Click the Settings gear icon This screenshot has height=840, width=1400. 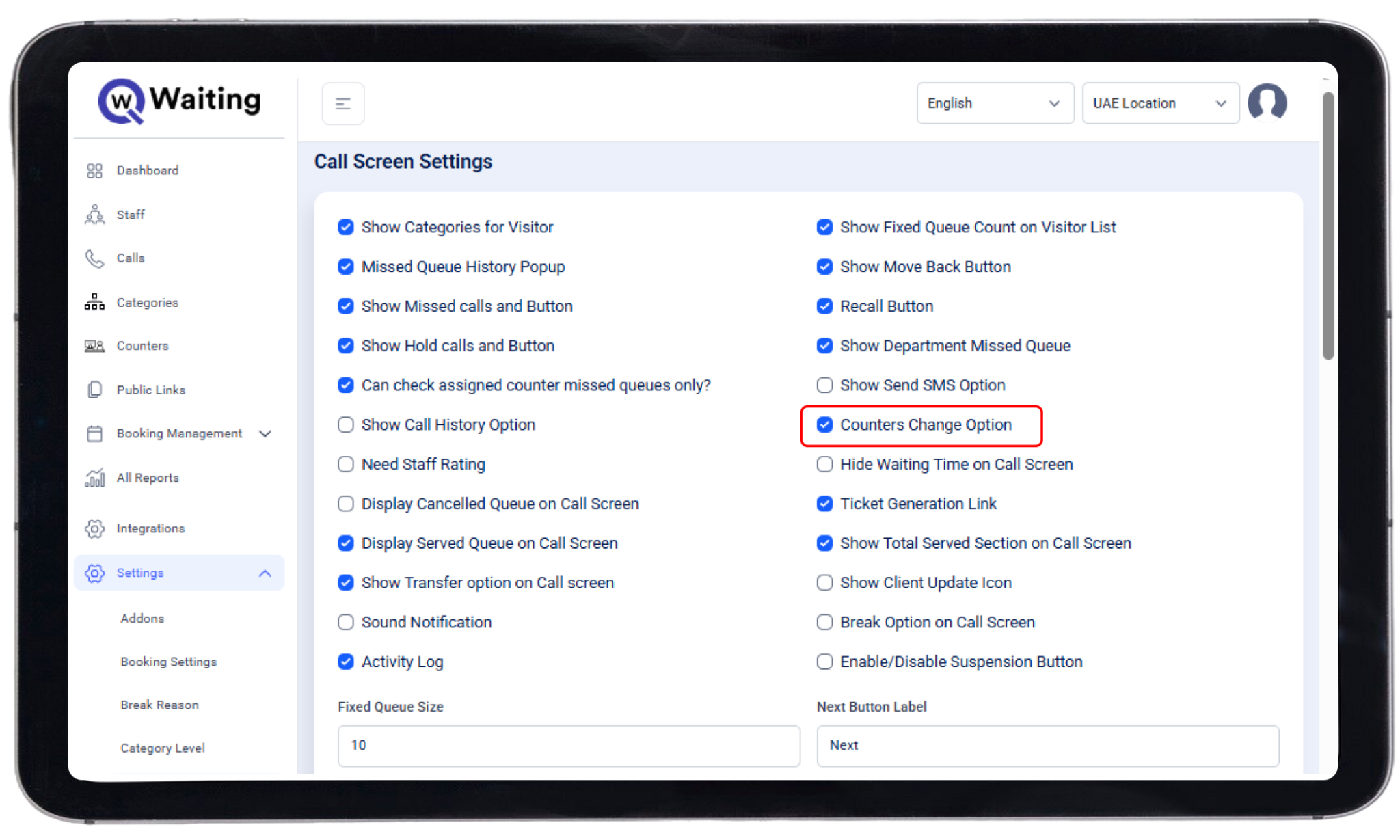click(x=94, y=573)
